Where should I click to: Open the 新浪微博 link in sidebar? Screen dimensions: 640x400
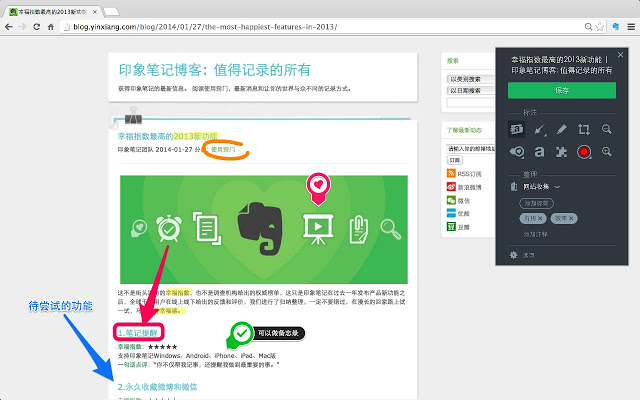[470, 186]
